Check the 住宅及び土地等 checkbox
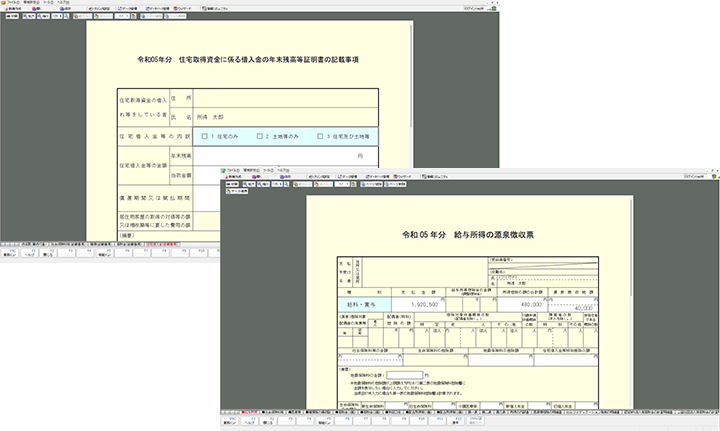The width and height of the screenshot is (720, 431). point(319,135)
